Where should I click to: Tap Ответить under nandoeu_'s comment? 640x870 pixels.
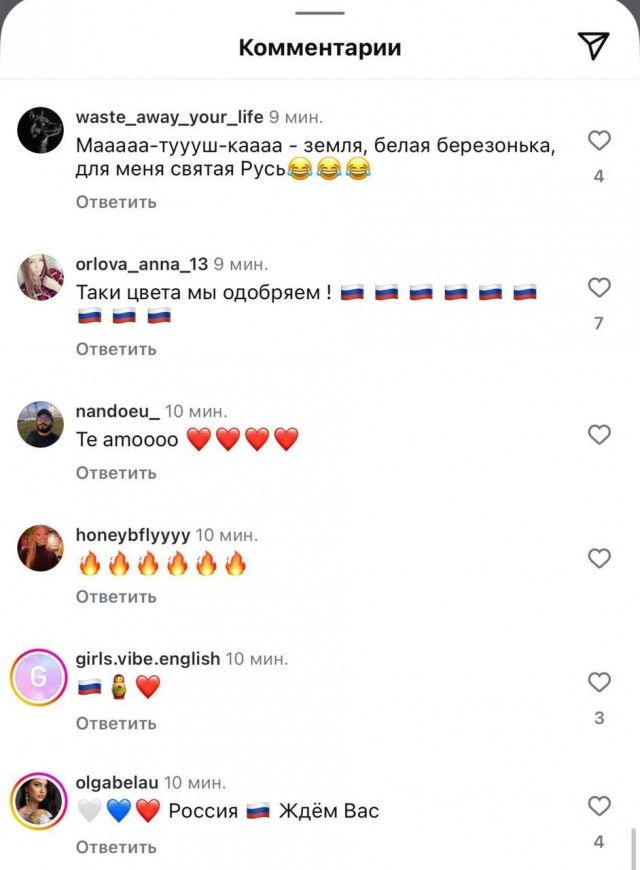[x=116, y=473]
